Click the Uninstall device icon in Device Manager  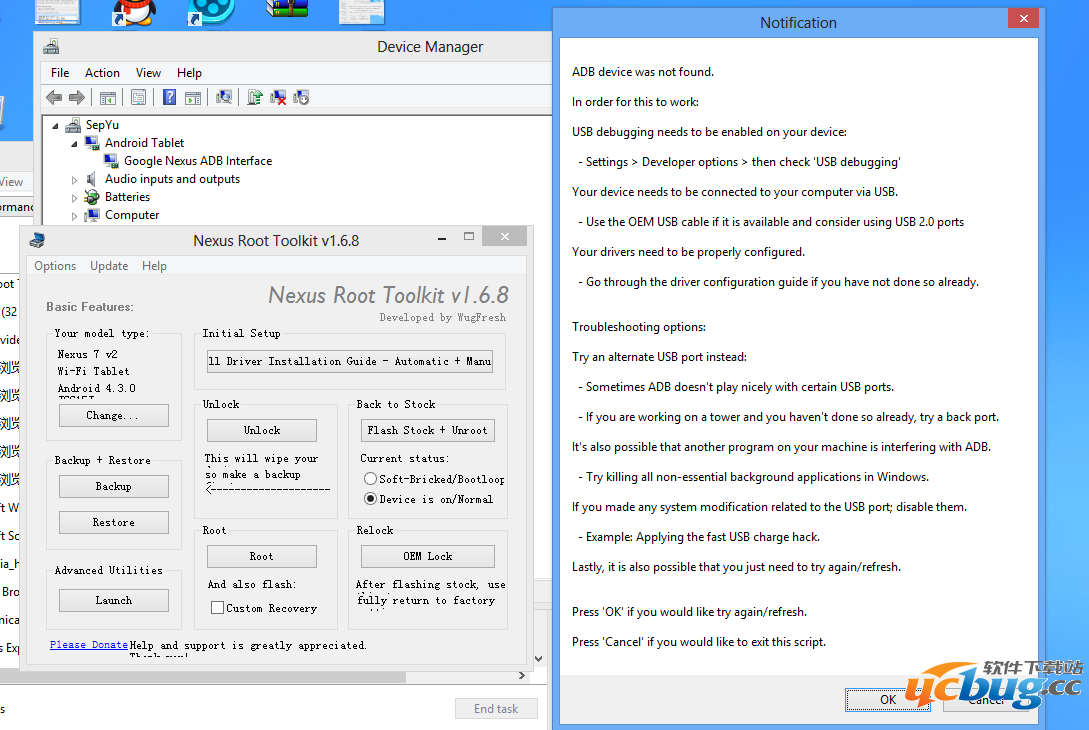(x=278, y=96)
